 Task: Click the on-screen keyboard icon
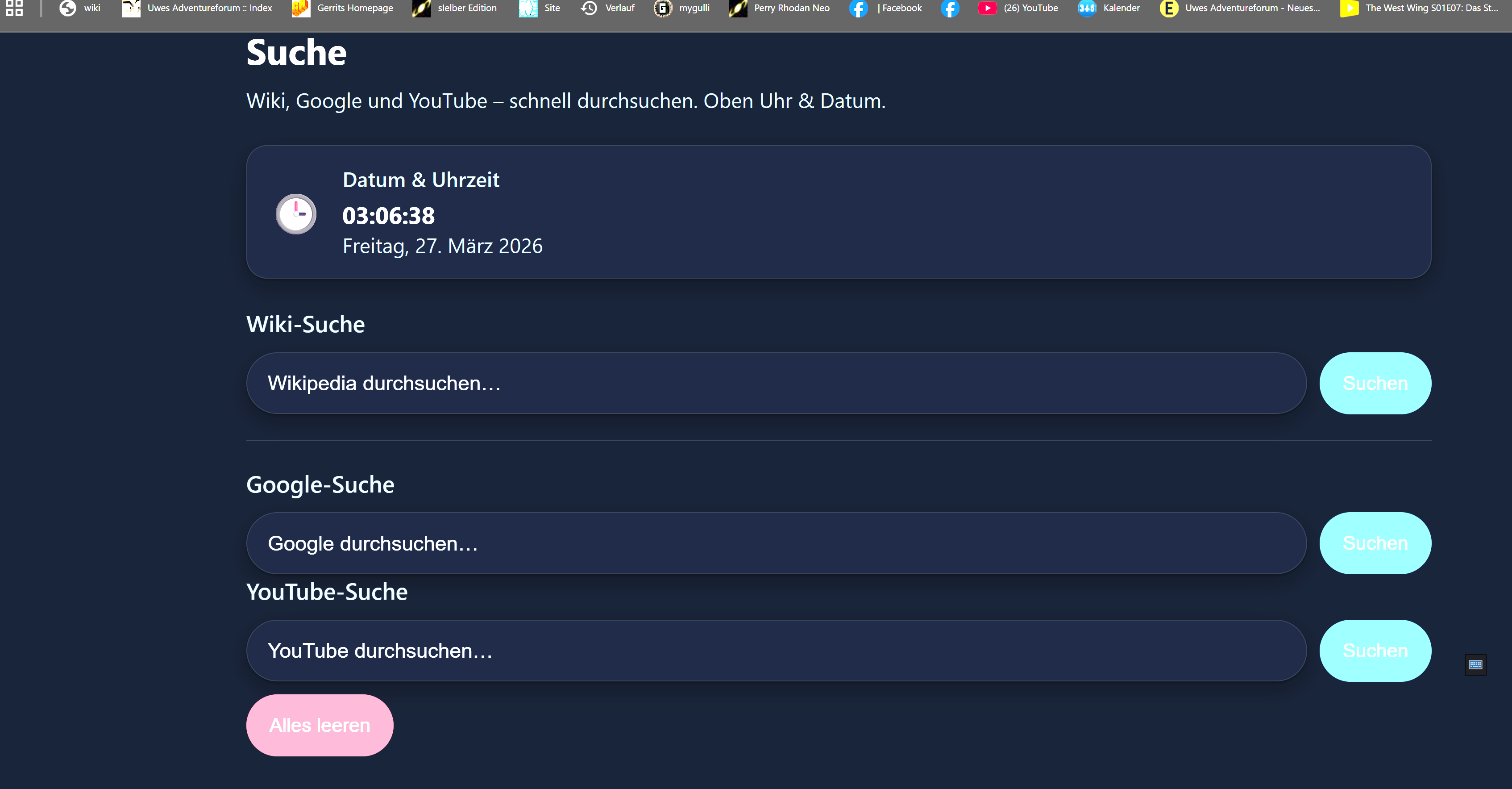point(1475,664)
